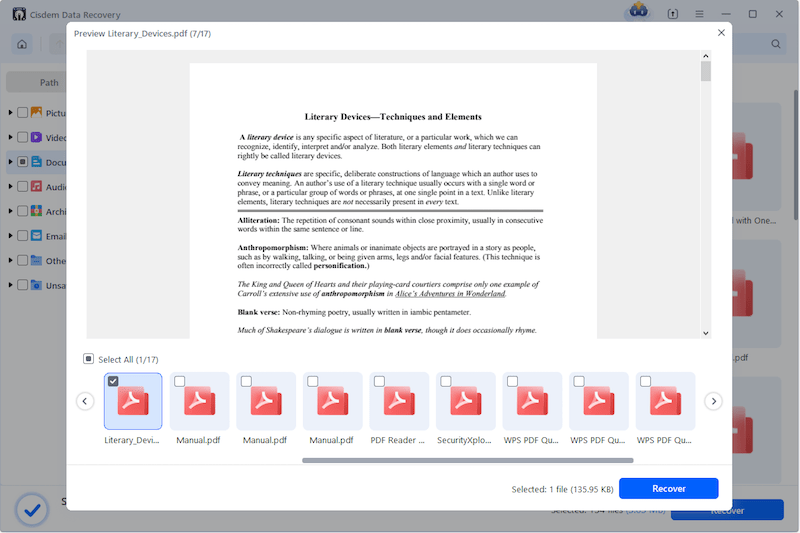Select the Emails category icon
Screen dimensions: 800x533
[36, 236]
